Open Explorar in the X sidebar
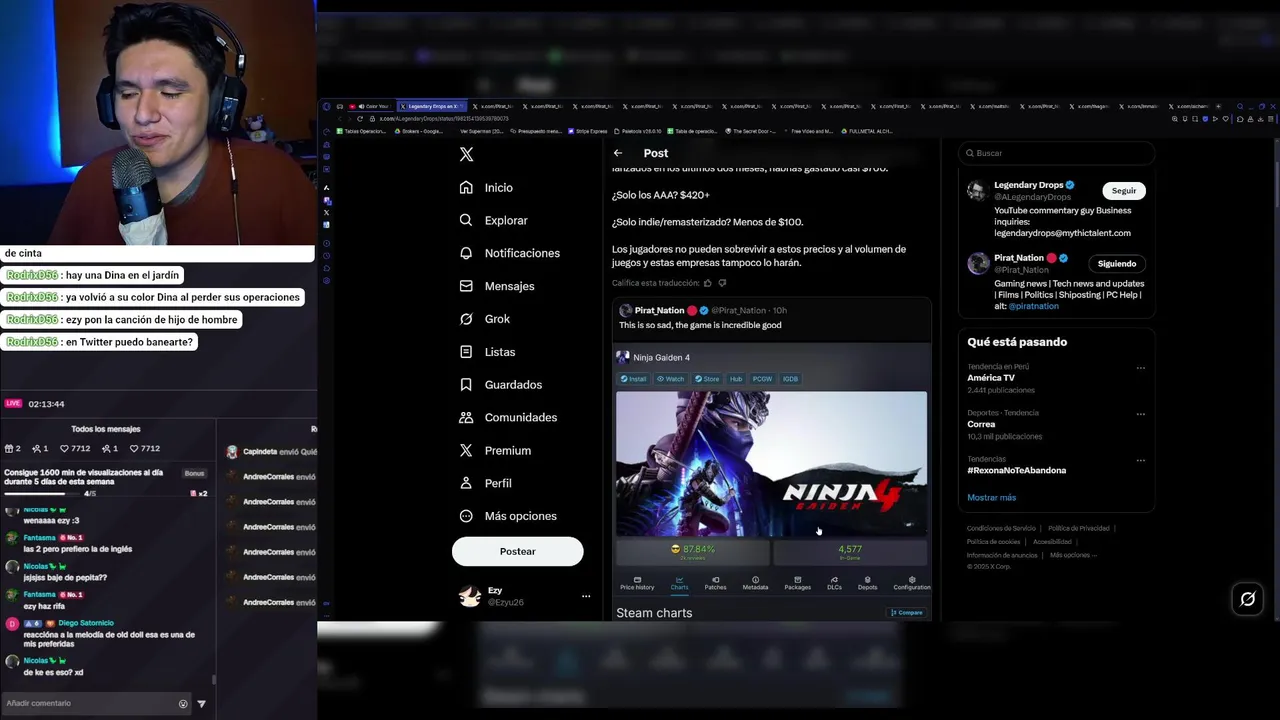The height and width of the screenshot is (720, 1280). point(493,220)
